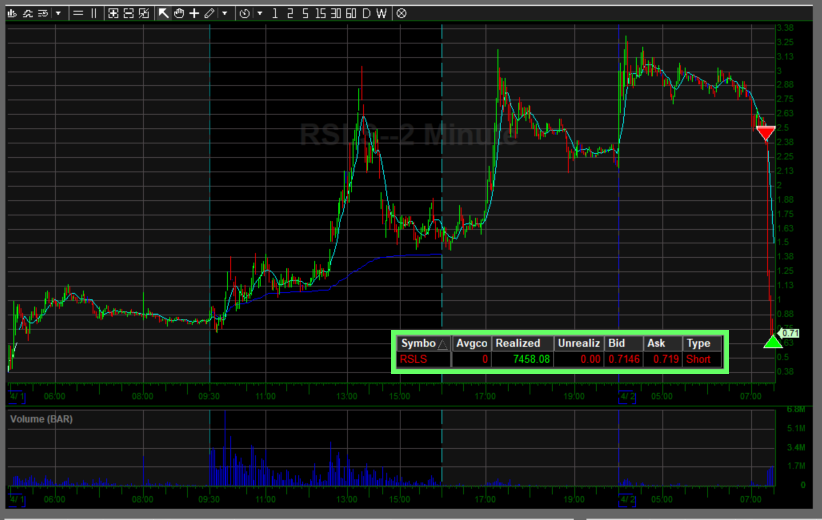The height and width of the screenshot is (520, 822).
Task: Click the 09:30 label on price time axis
Action: point(209,396)
